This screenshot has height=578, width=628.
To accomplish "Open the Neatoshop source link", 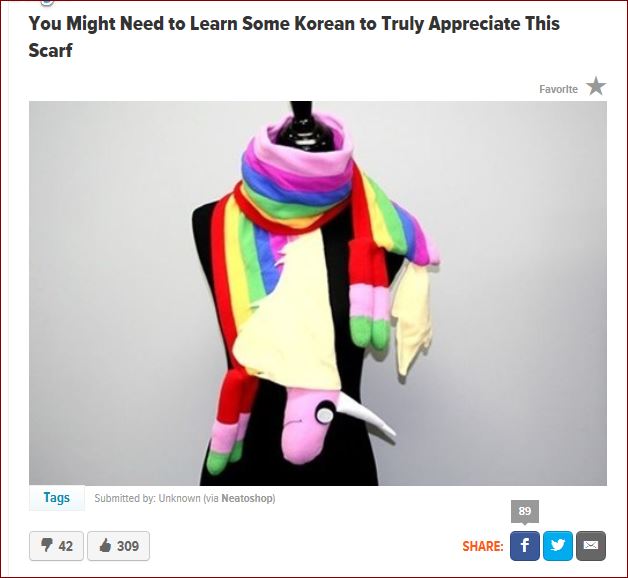I will coord(247,498).
